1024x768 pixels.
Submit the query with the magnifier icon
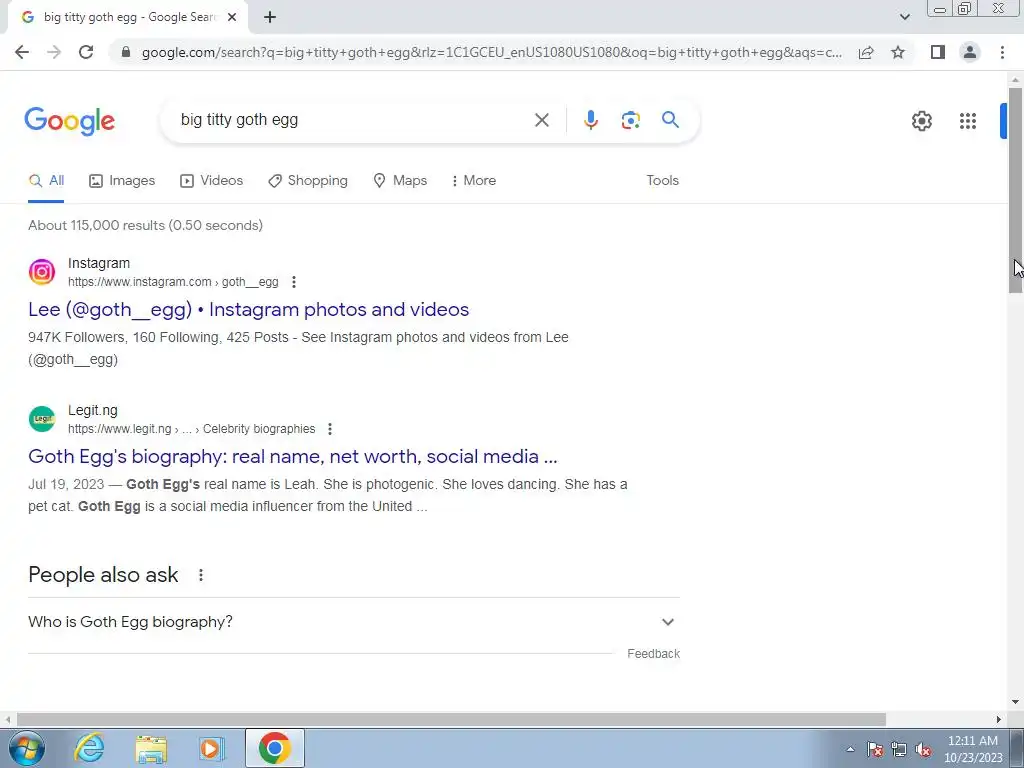coord(670,120)
